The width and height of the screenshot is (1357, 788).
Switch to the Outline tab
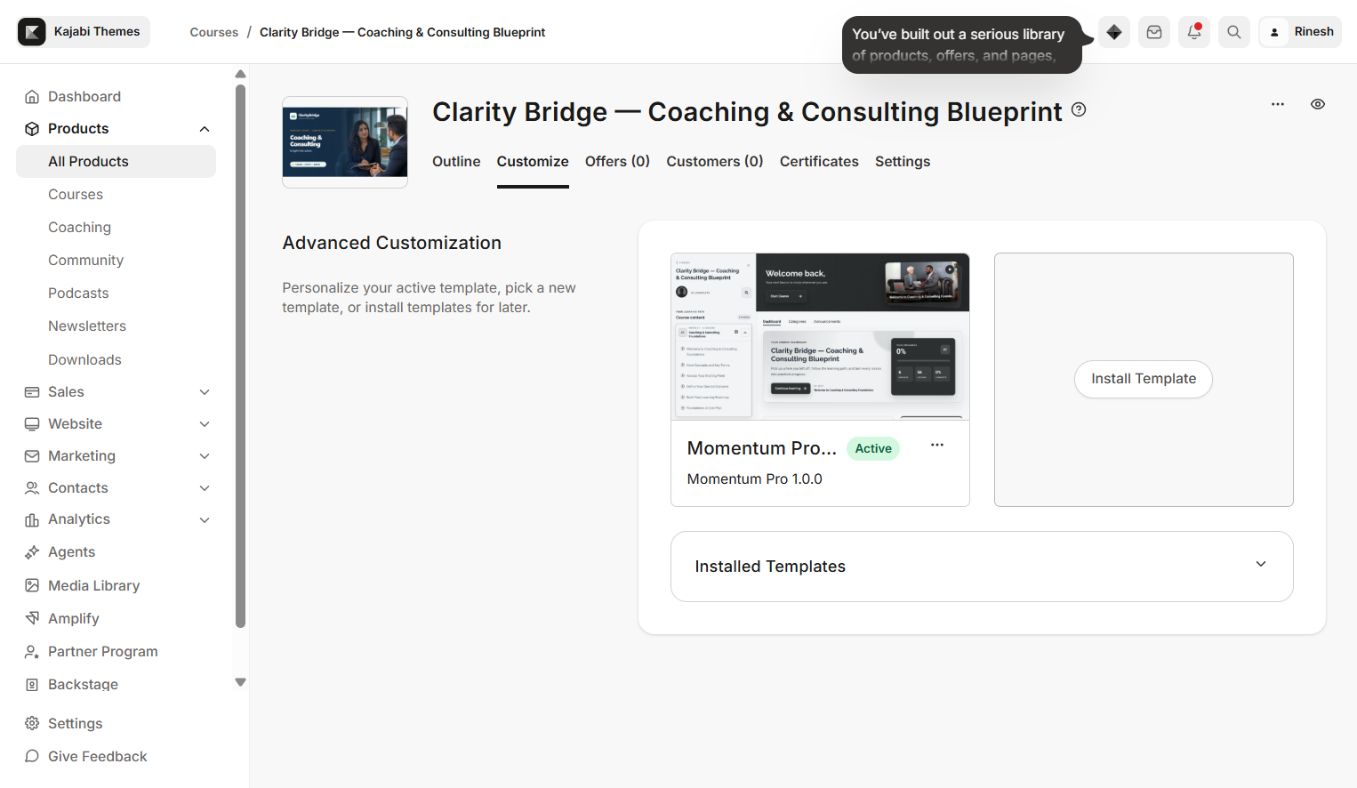point(456,162)
